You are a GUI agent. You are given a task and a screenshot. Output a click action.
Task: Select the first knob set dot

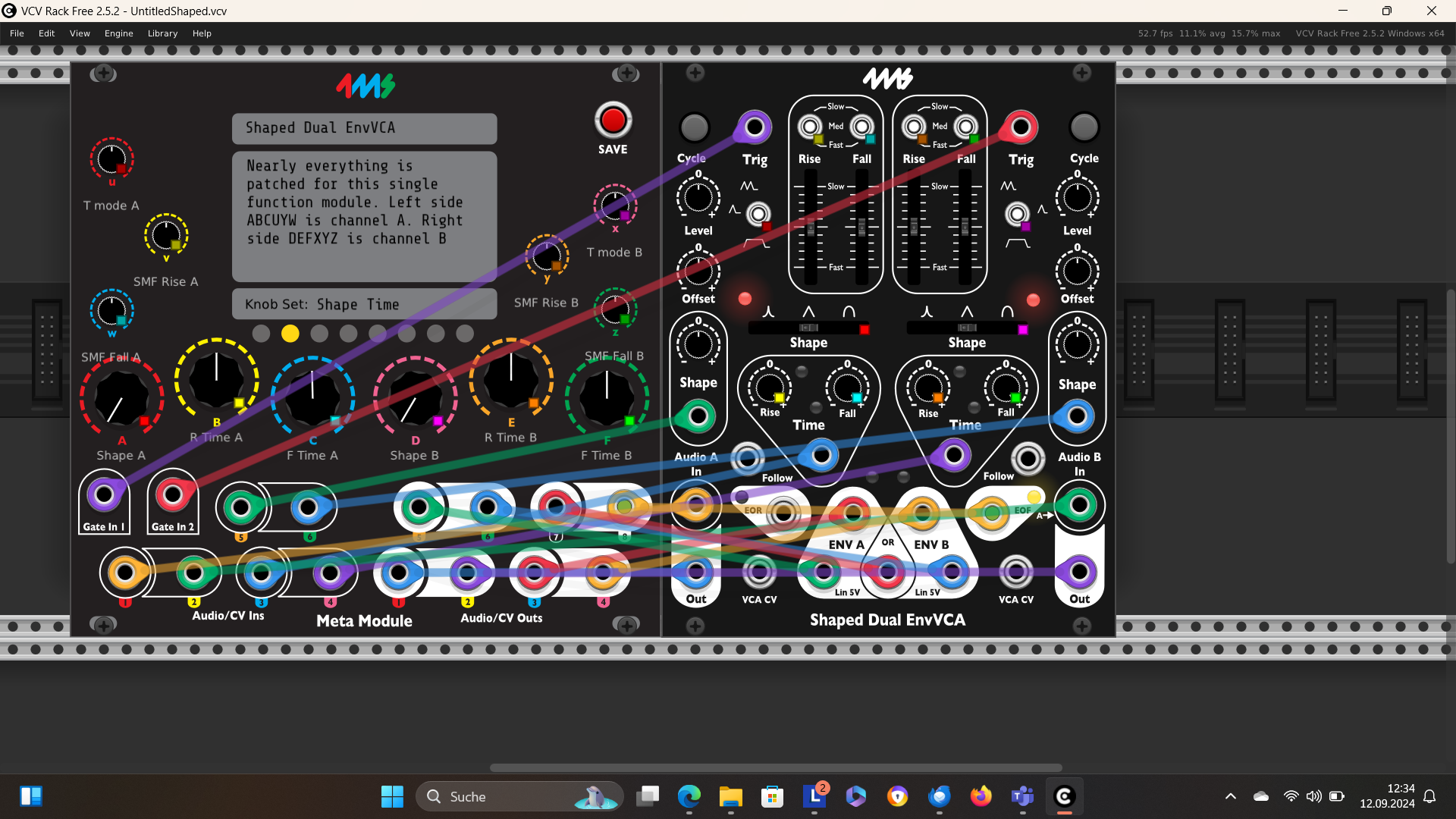(x=261, y=333)
